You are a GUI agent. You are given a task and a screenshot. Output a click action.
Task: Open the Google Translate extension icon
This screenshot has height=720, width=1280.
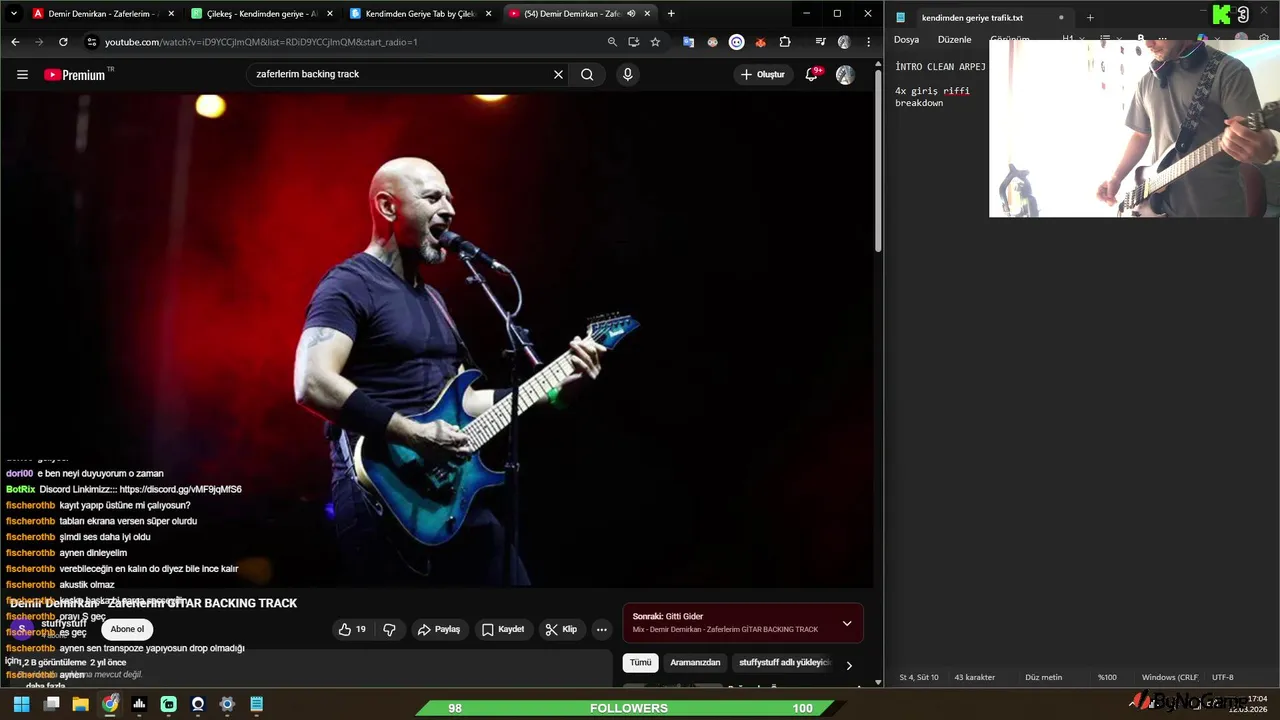coord(688,42)
